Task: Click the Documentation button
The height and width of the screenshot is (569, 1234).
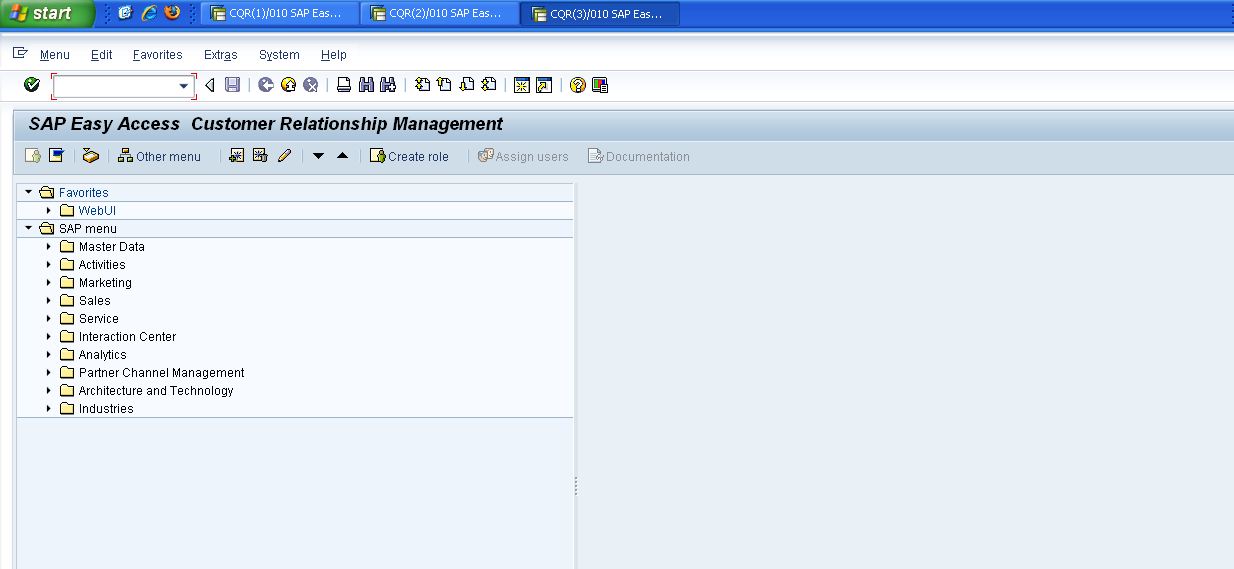Action: pyautogui.click(x=639, y=156)
